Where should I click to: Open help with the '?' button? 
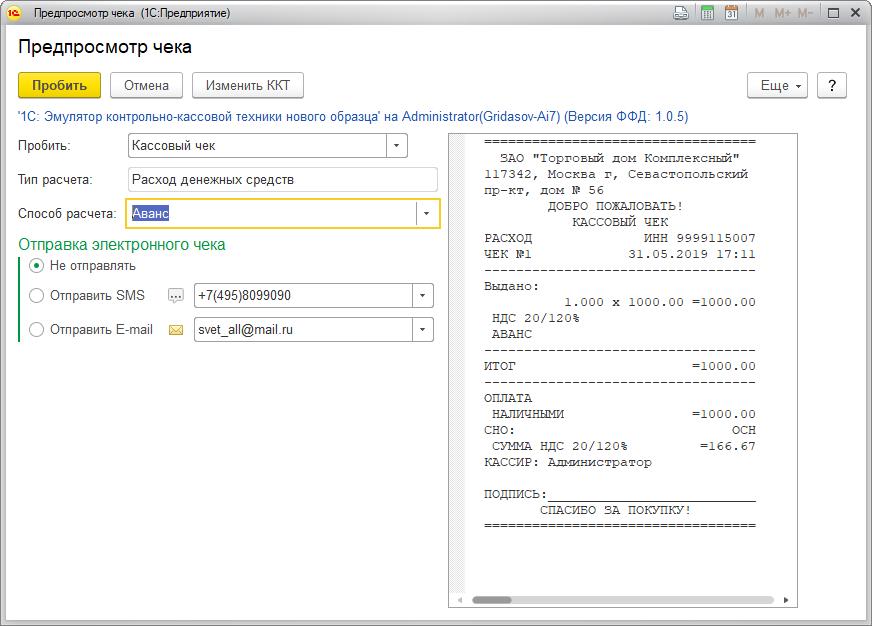832,86
